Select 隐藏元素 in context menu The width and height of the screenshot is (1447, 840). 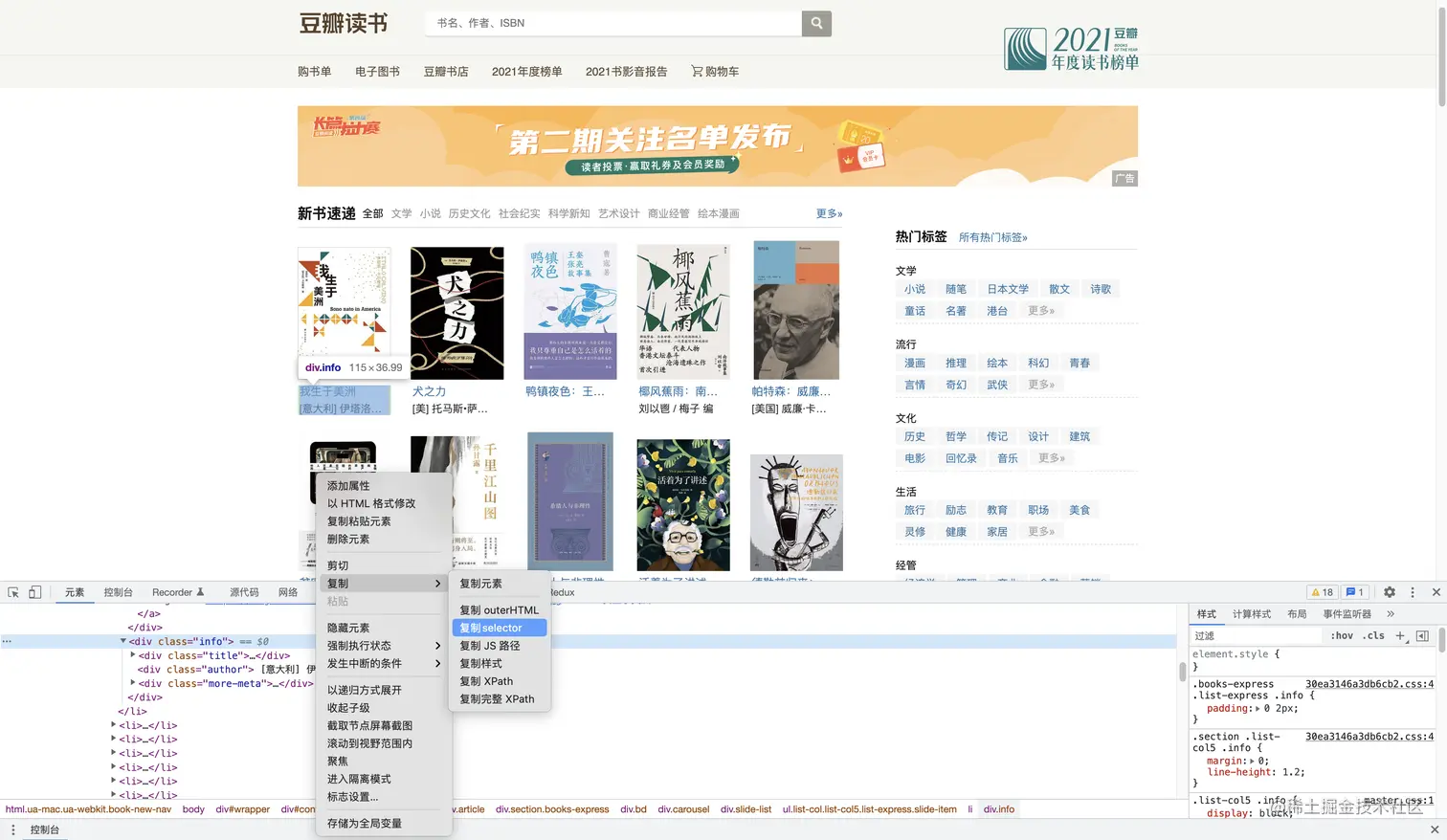pyautogui.click(x=384, y=628)
